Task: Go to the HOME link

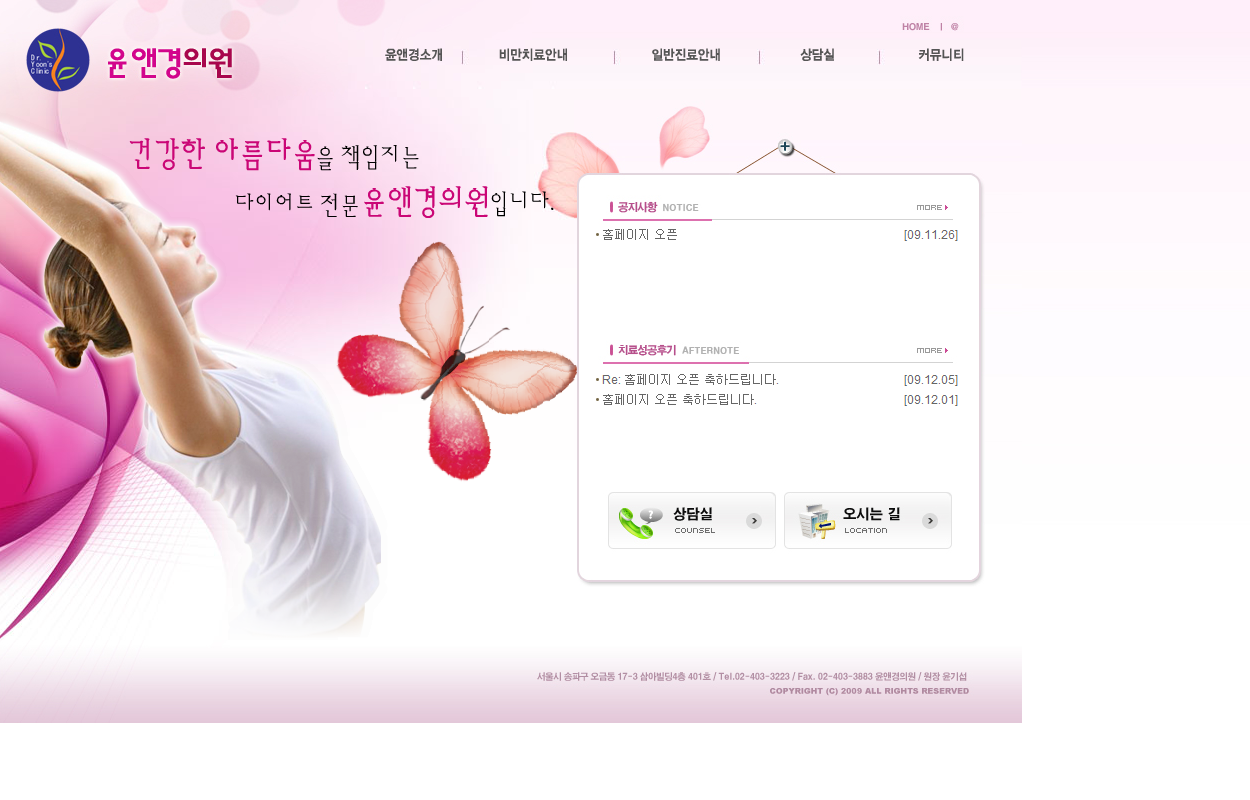Action: coord(916,27)
